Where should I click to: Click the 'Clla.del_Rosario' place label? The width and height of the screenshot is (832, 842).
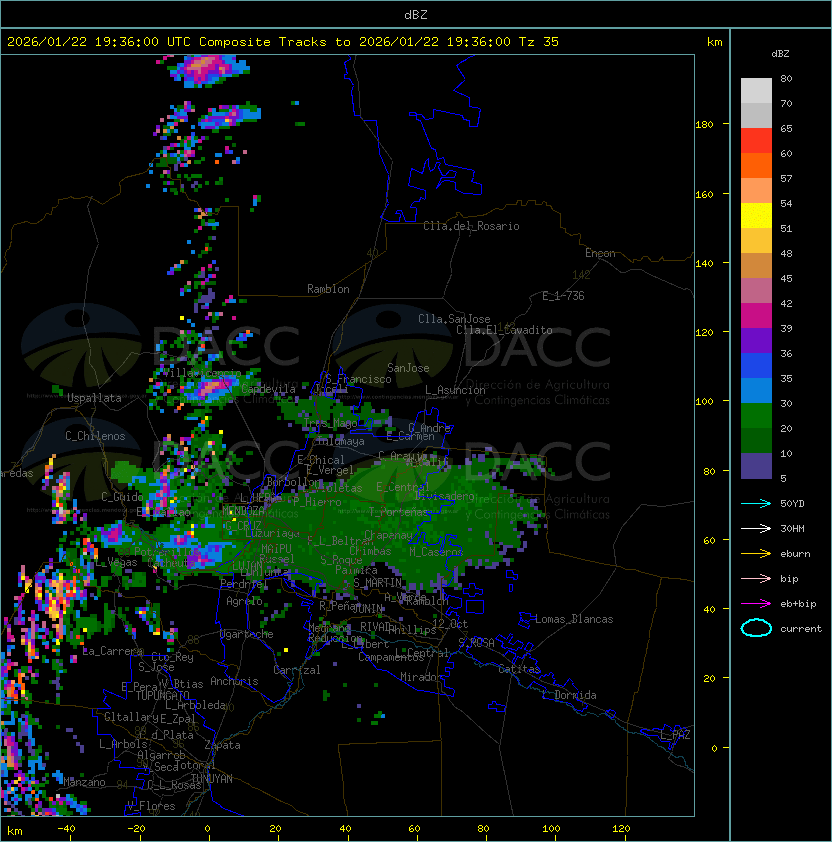point(471,226)
